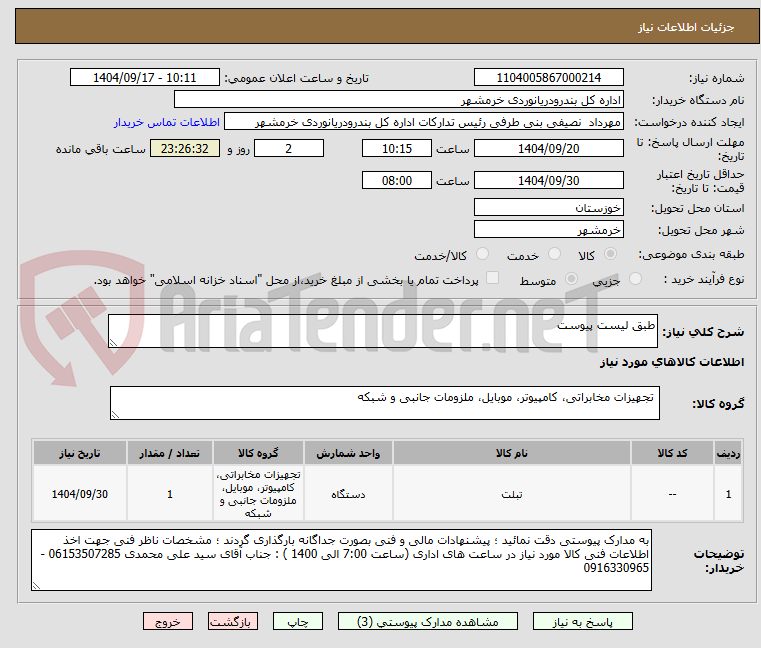Click the شماره نیاز field 1104005867000214
This screenshot has height=648, width=761.
pyautogui.click(x=548, y=77)
